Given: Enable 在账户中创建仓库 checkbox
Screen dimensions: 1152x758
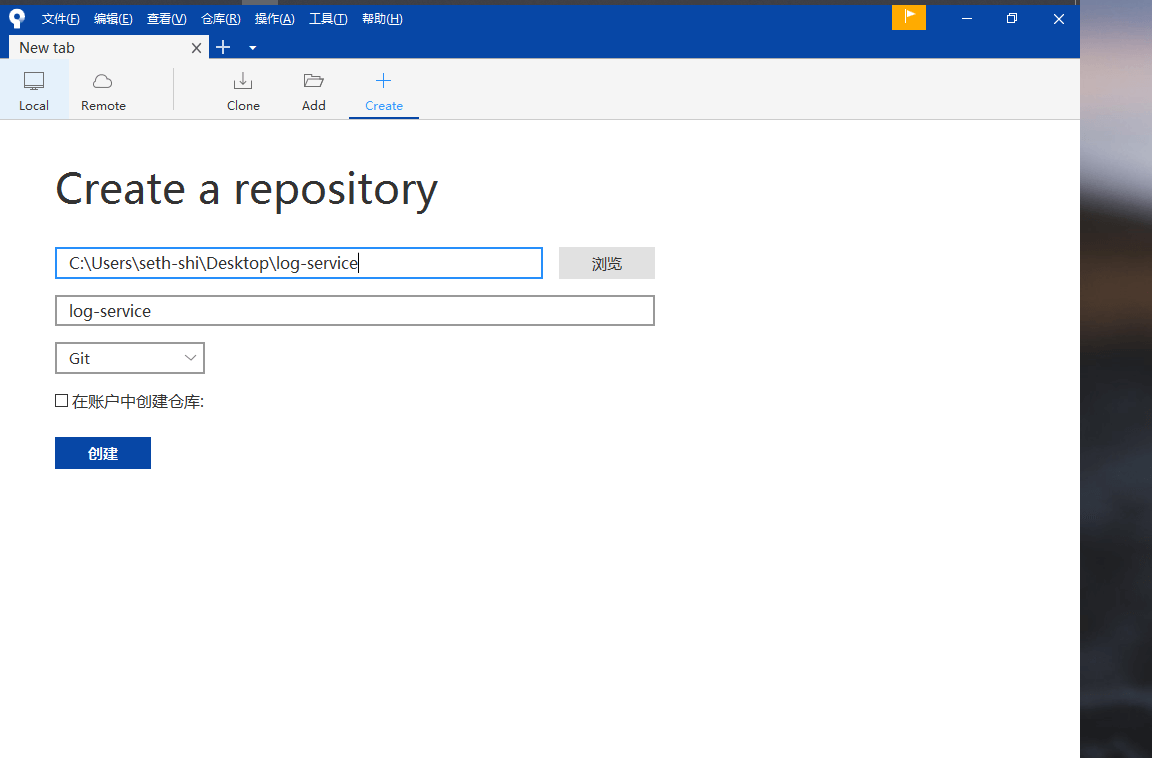Looking at the screenshot, I should point(62,400).
